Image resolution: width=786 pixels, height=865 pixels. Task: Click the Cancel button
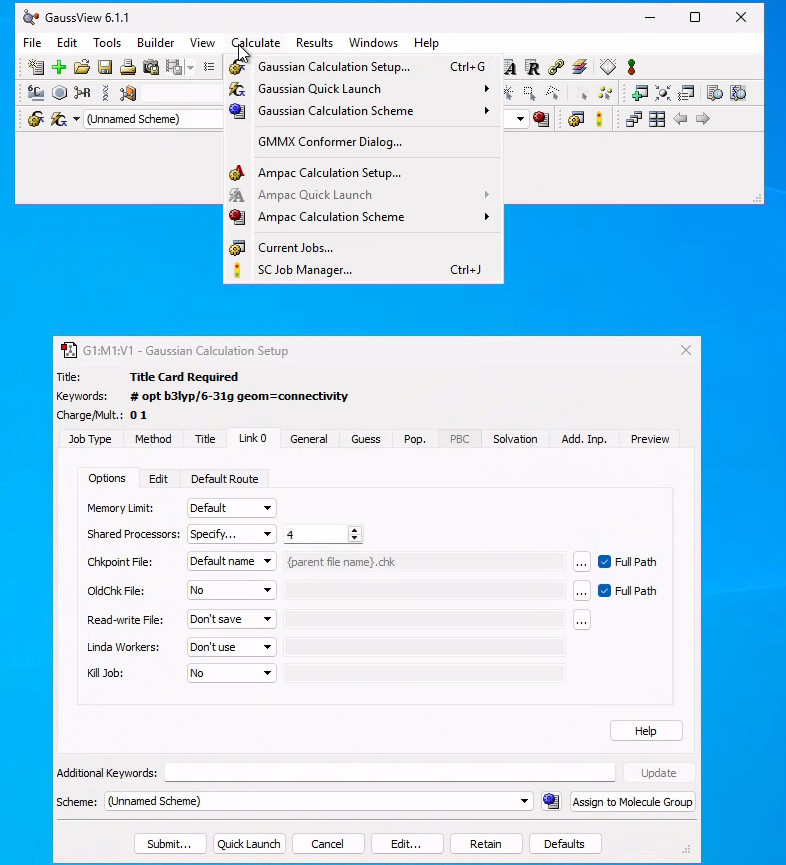coord(328,844)
